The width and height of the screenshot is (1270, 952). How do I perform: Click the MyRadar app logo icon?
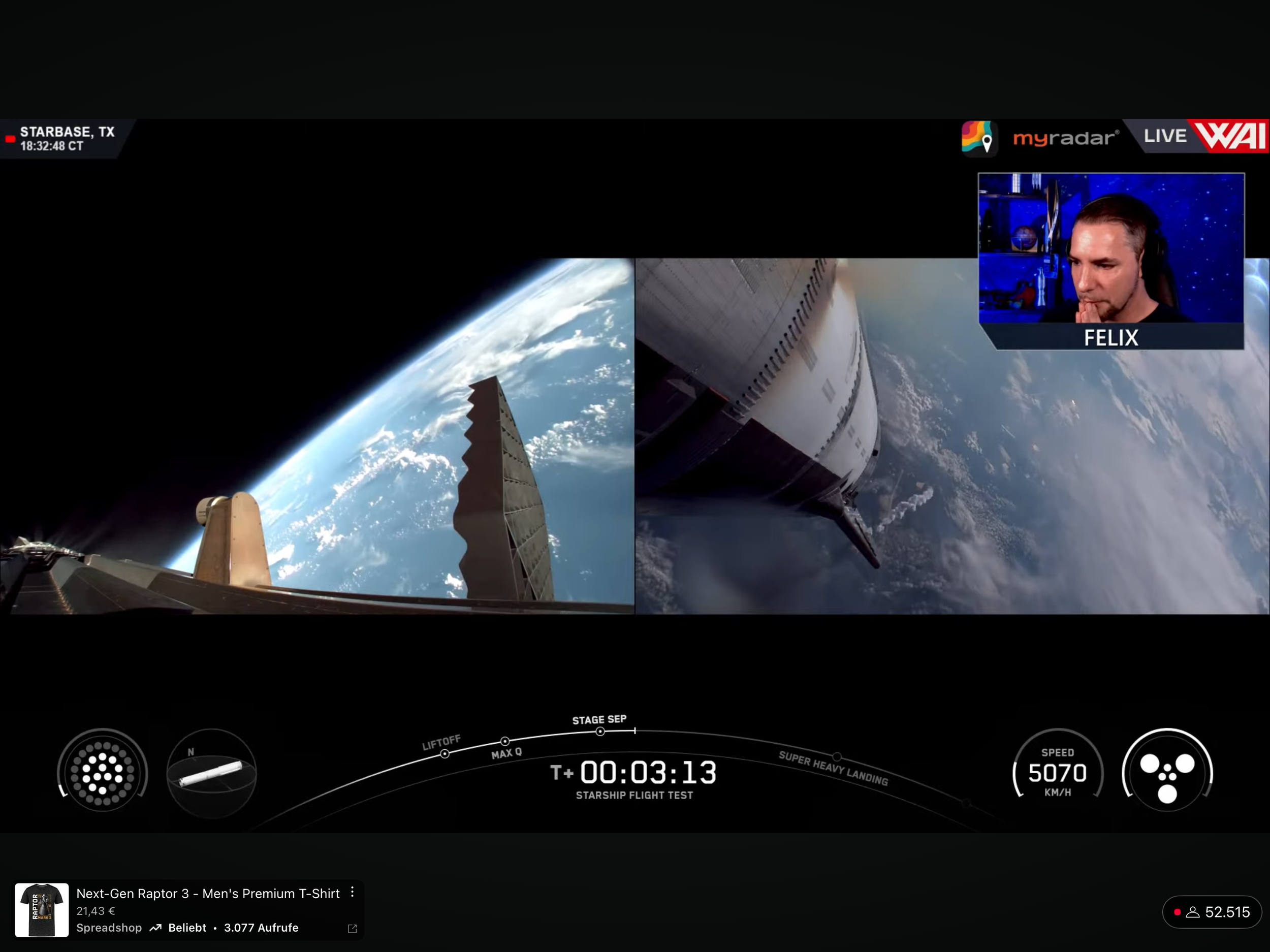(978, 137)
